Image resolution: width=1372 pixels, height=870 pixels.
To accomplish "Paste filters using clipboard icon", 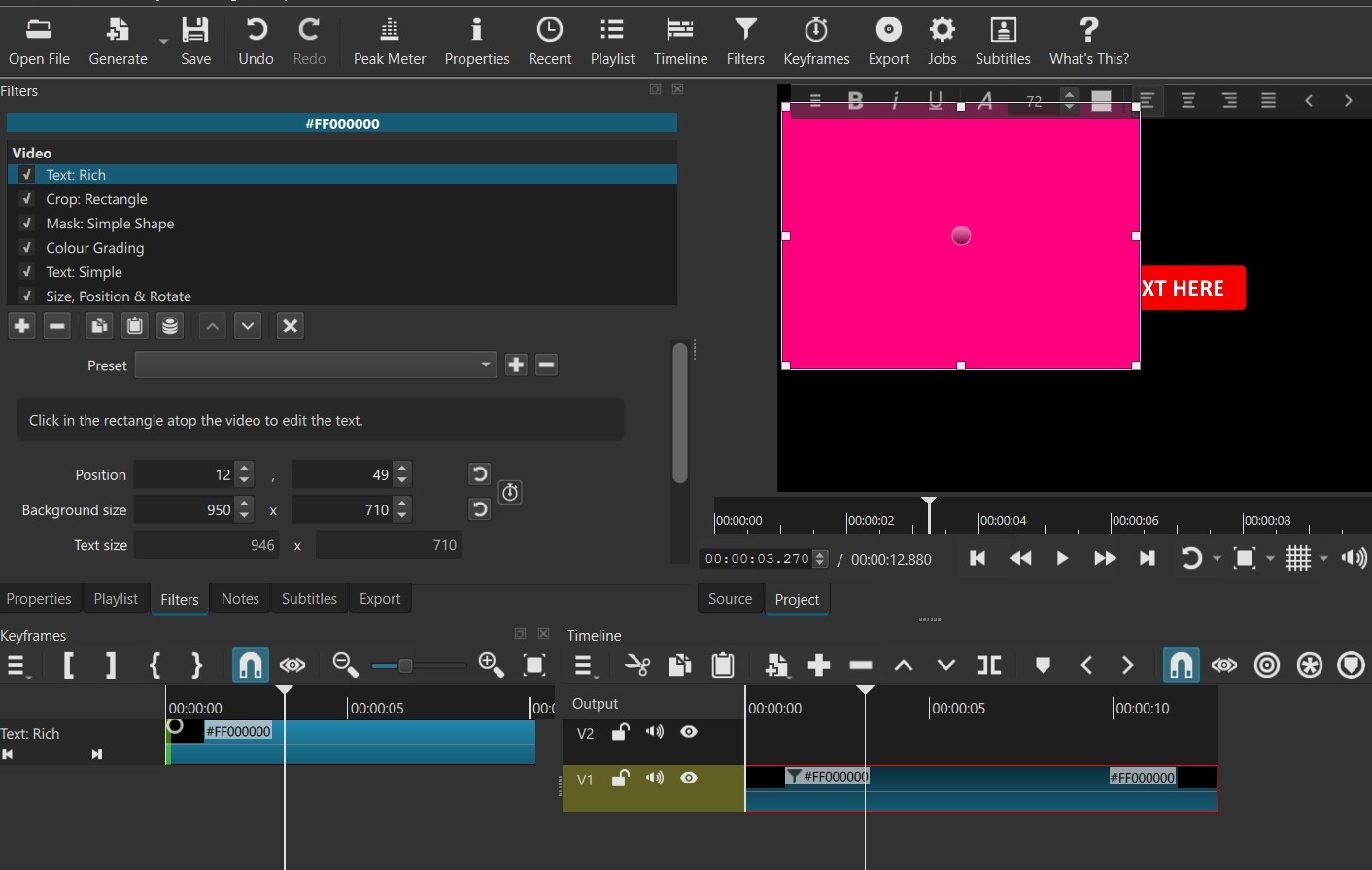I will click(x=135, y=326).
